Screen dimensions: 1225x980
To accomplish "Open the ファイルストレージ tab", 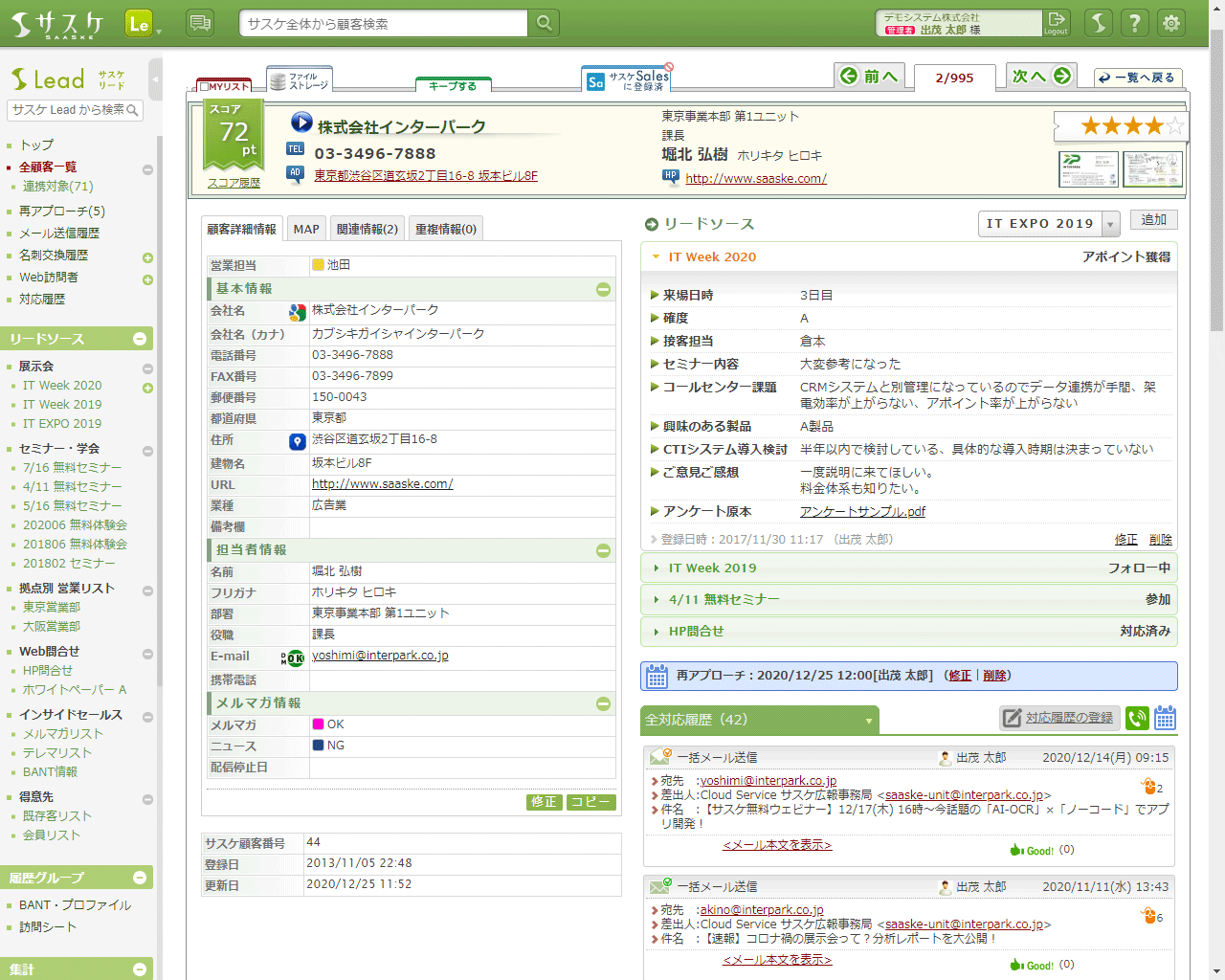I will [300, 80].
